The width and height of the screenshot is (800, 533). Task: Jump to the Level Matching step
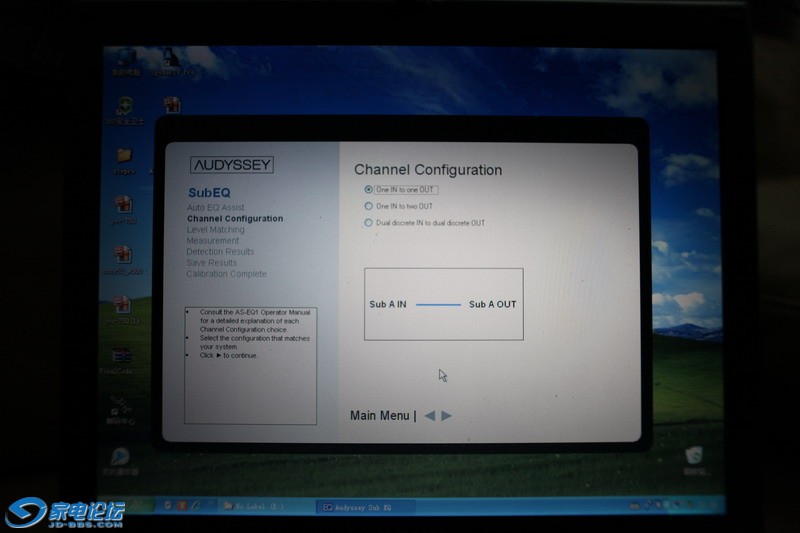click(x=215, y=230)
